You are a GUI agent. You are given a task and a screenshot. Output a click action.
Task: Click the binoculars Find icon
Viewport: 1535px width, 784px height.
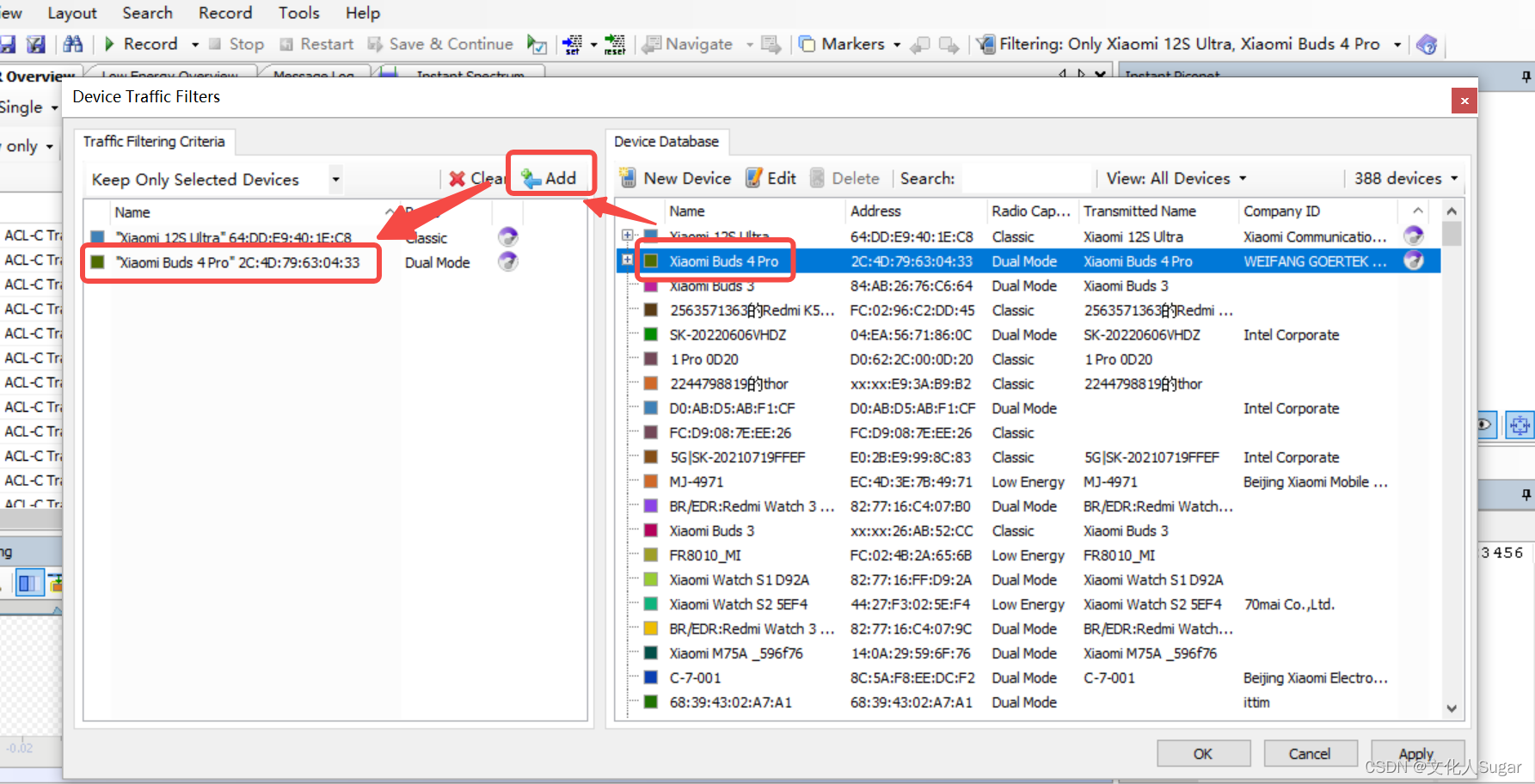73,44
